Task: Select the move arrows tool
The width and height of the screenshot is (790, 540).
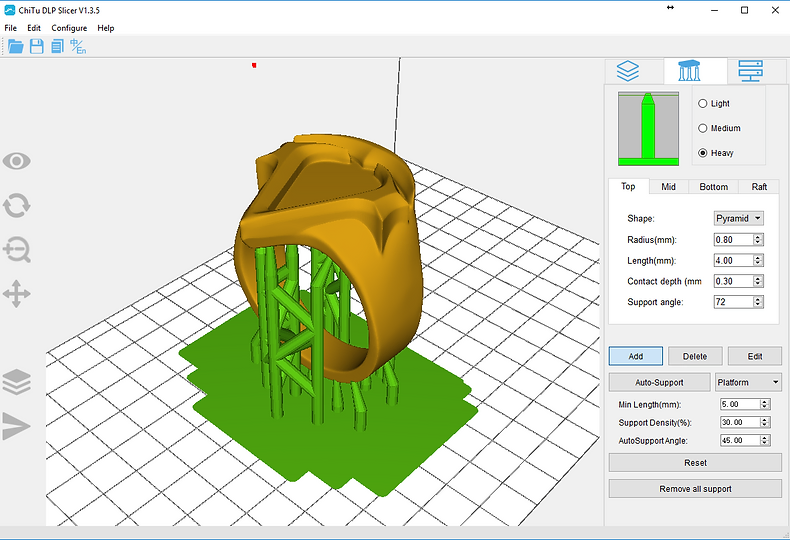Action: (17, 294)
